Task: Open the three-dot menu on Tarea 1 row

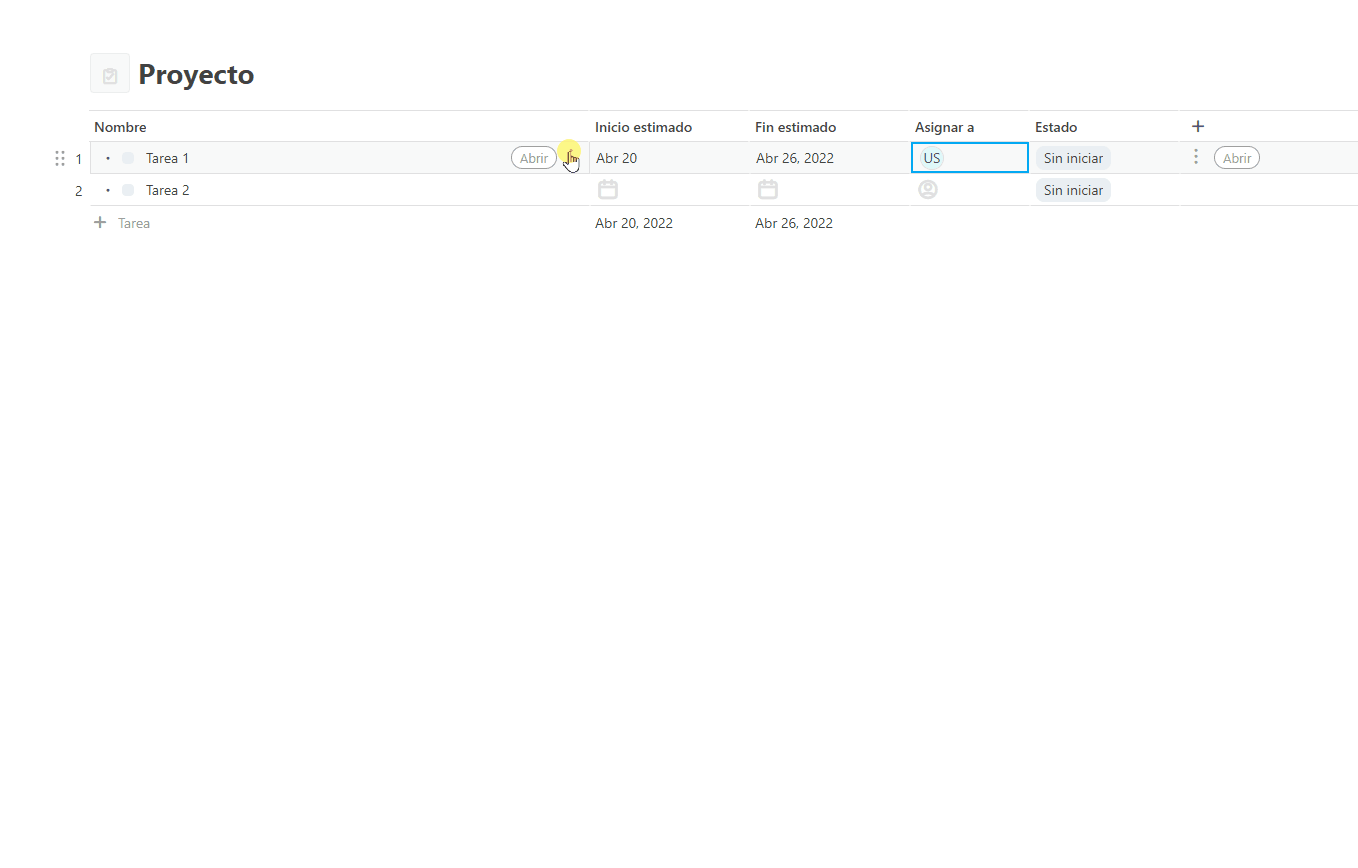Action: click(x=1196, y=157)
